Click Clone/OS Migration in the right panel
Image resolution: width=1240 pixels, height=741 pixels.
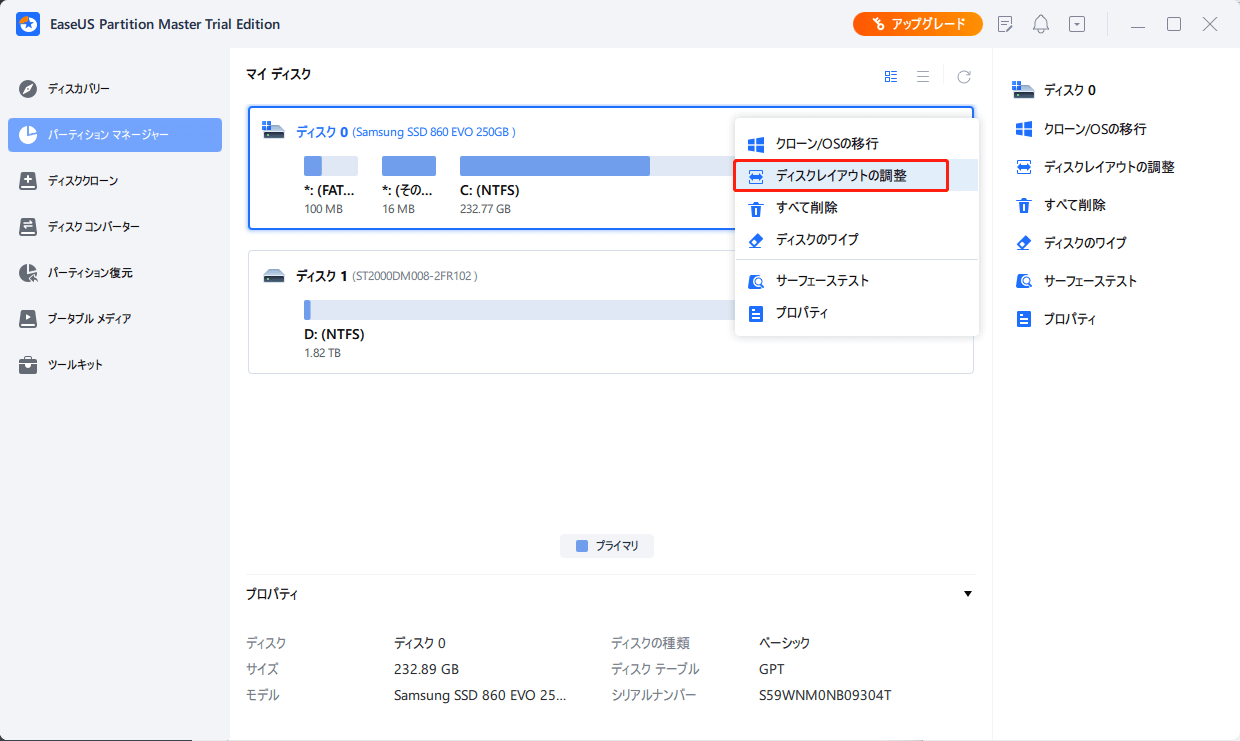point(1094,129)
